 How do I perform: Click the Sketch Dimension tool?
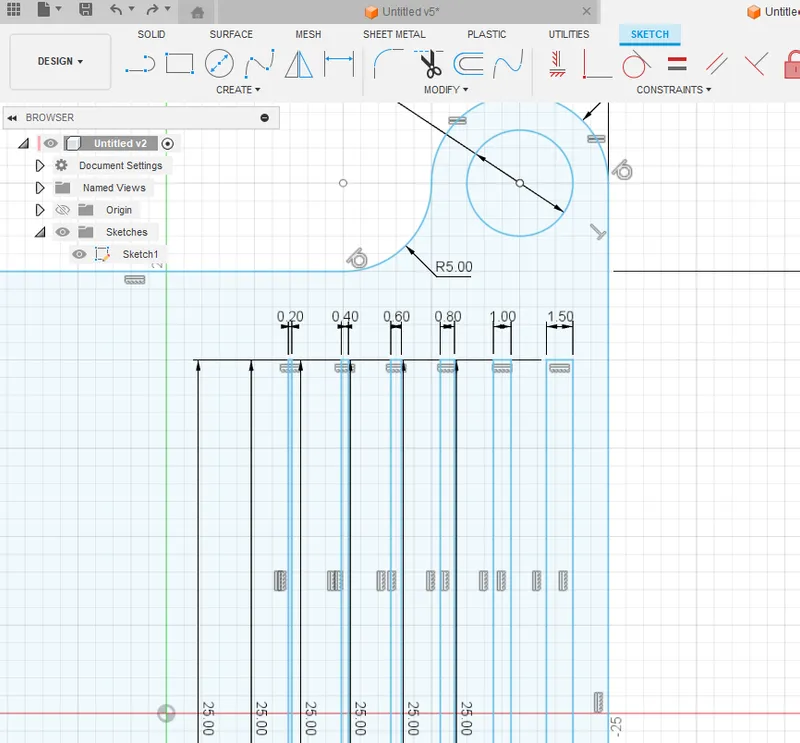click(339, 65)
